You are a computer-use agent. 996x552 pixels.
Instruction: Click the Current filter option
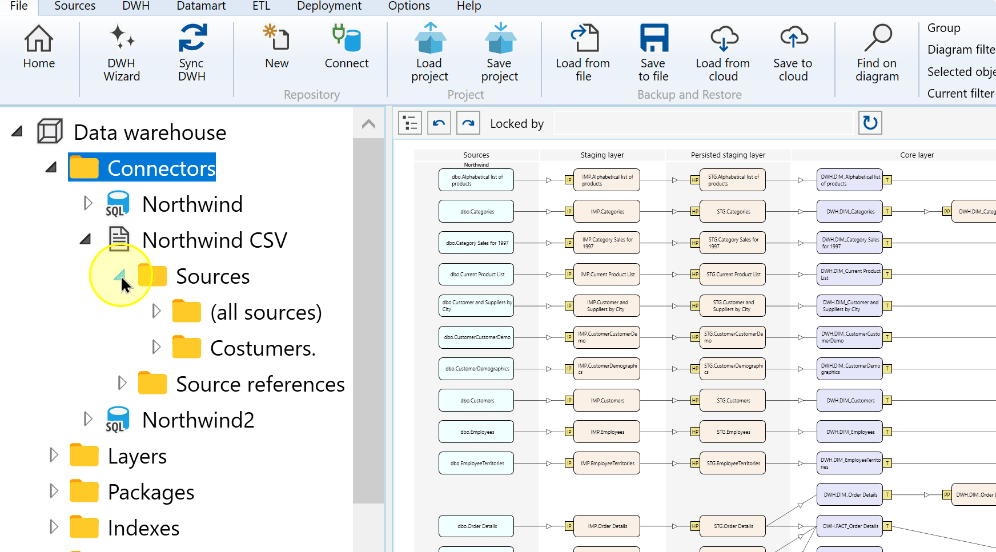pos(961,93)
